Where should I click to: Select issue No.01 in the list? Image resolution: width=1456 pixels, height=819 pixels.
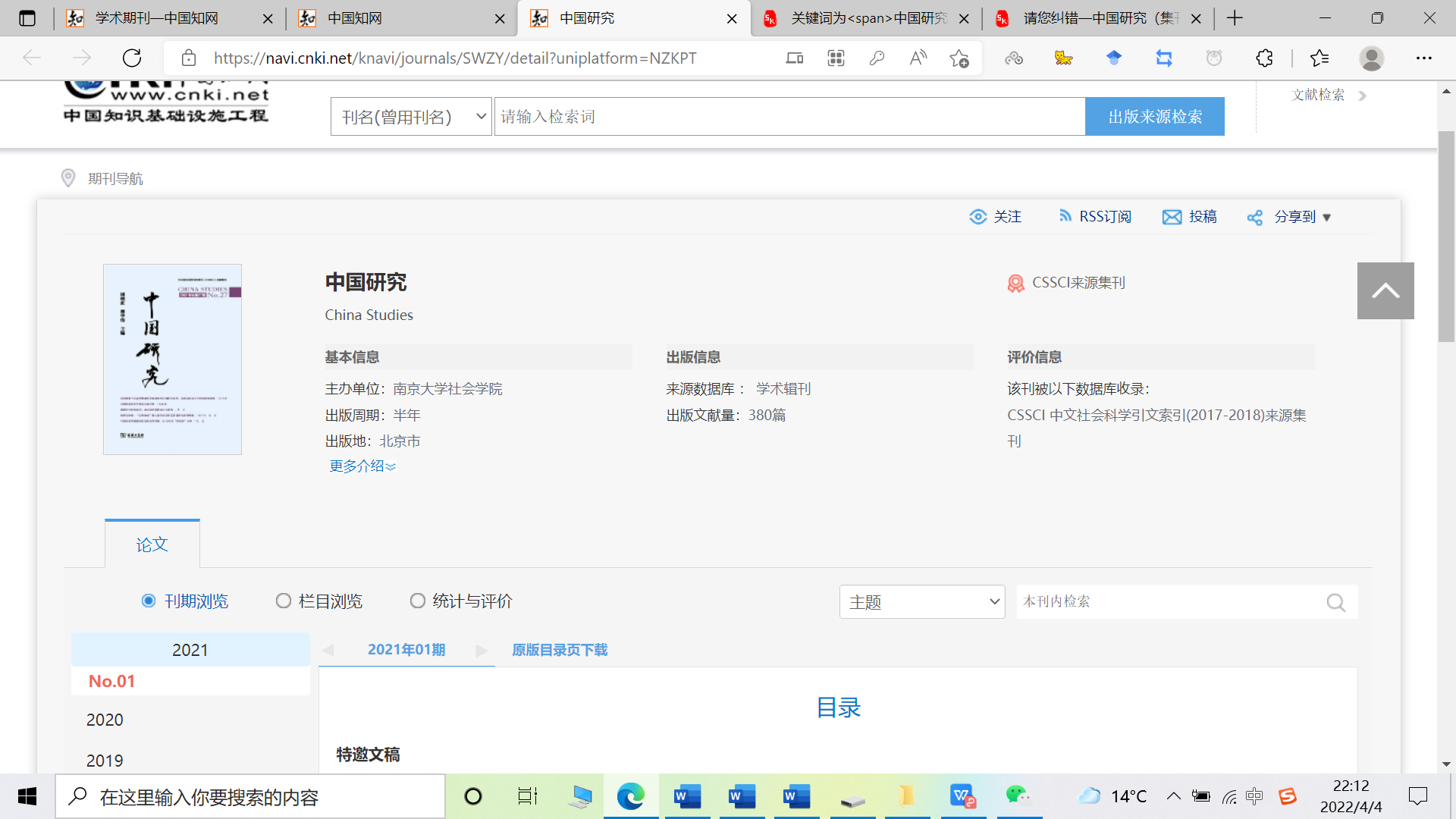(111, 682)
